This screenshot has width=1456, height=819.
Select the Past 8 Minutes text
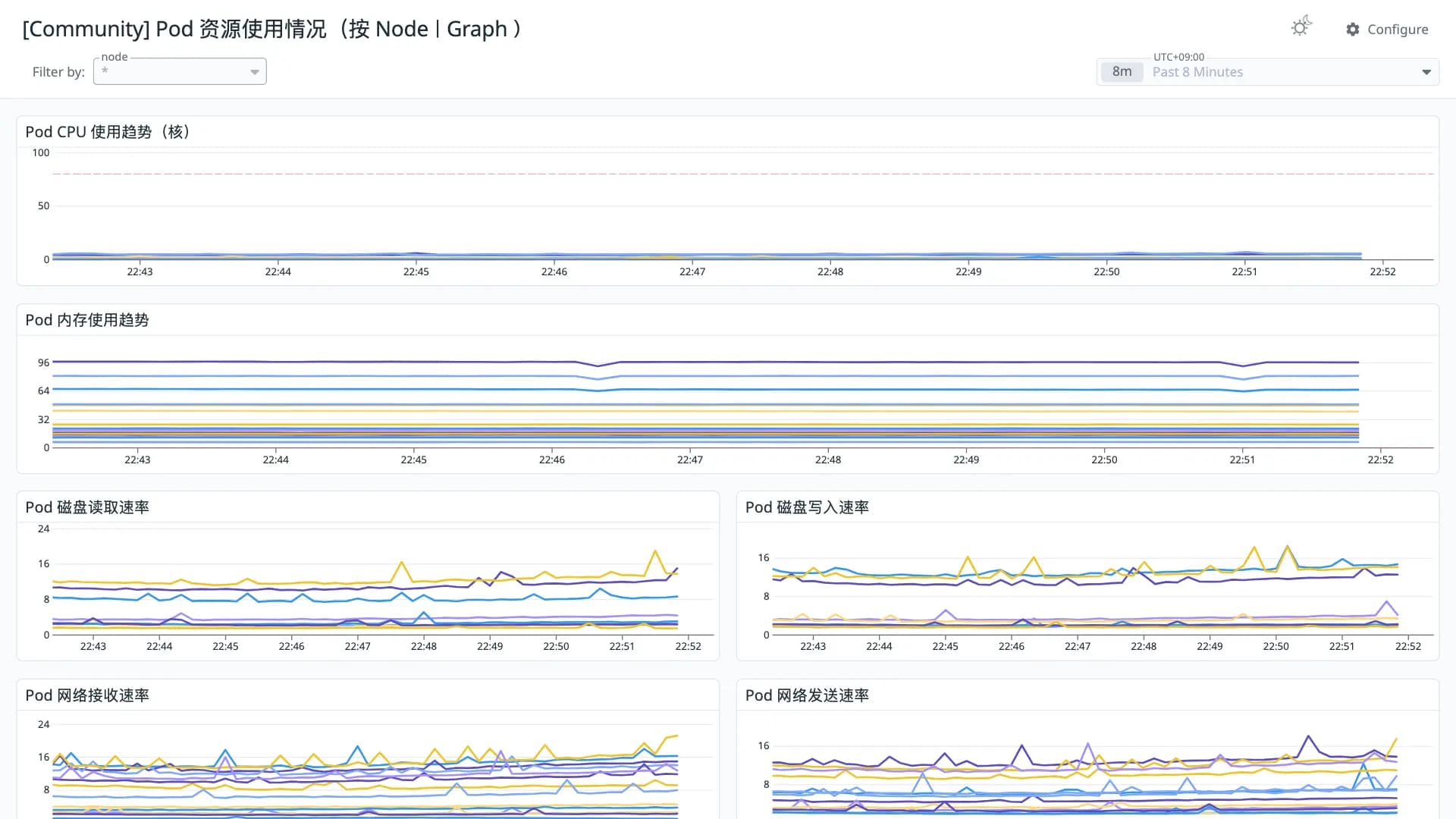[1197, 72]
